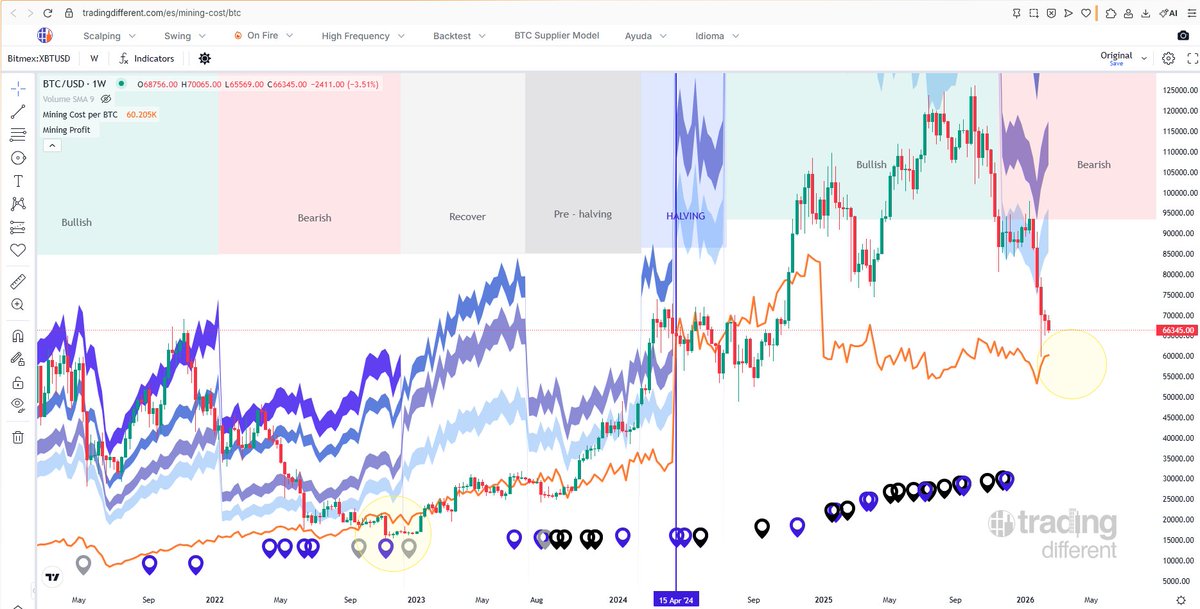
Task: Toggle hide all drawings eye icon
Action: coord(18,405)
